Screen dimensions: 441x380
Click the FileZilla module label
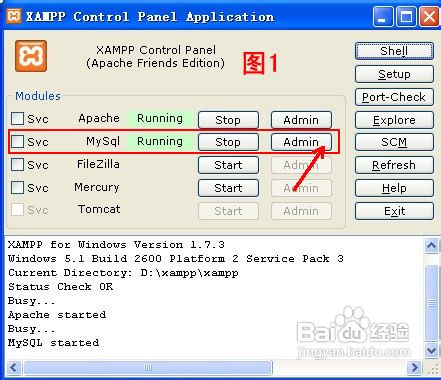pyautogui.click(x=98, y=164)
